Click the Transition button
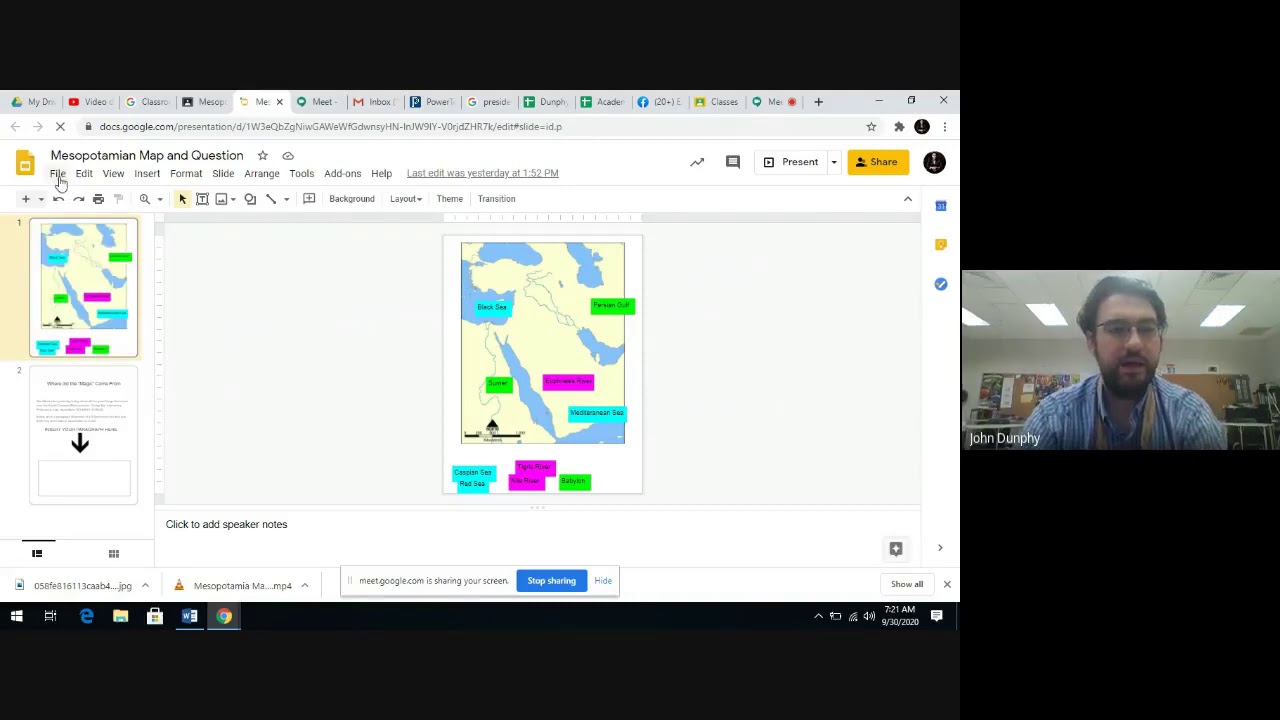Image resolution: width=1280 pixels, height=720 pixels. [x=496, y=199]
